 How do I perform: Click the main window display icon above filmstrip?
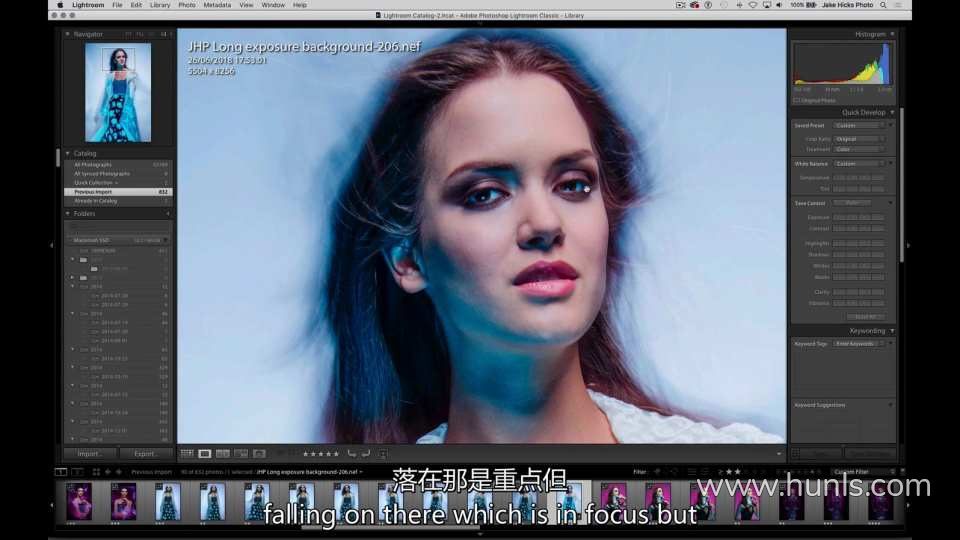(61, 471)
